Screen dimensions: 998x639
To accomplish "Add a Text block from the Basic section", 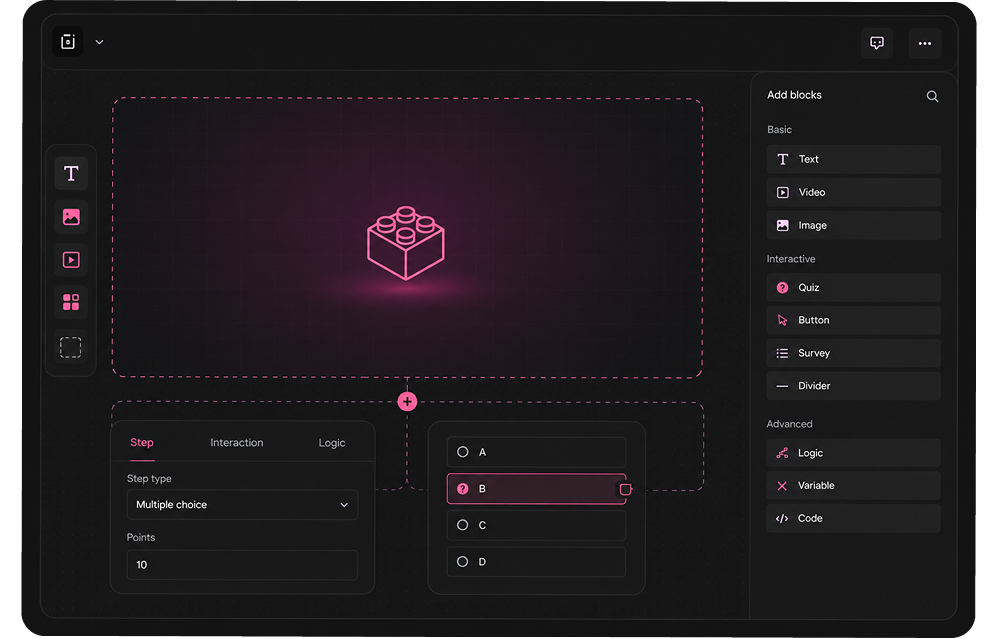I will [x=853, y=159].
